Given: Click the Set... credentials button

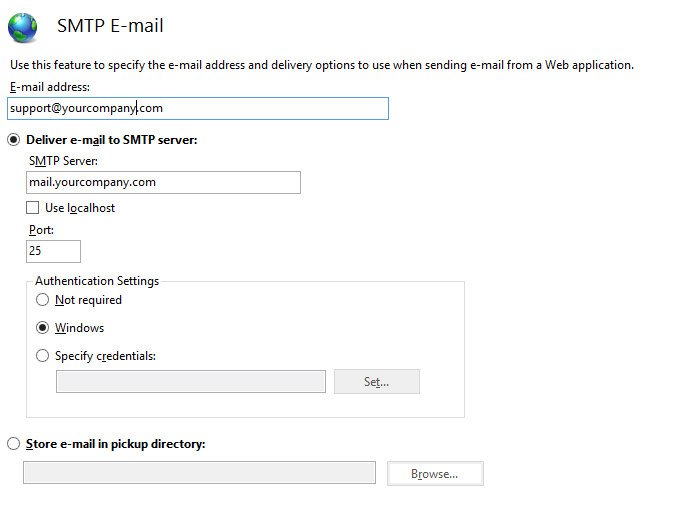Looking at the screenshot, I should click(377, 382).
